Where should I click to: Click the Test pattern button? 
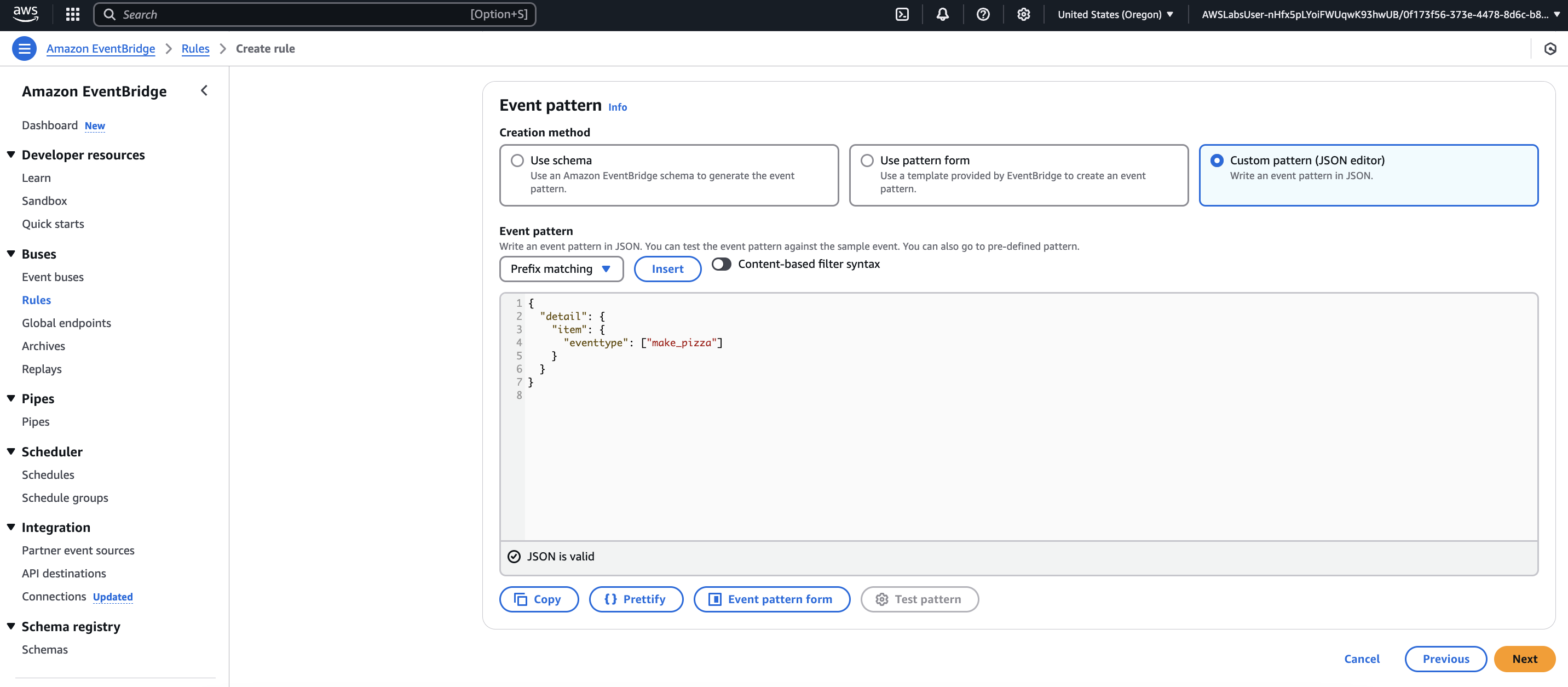coord(919,599)
